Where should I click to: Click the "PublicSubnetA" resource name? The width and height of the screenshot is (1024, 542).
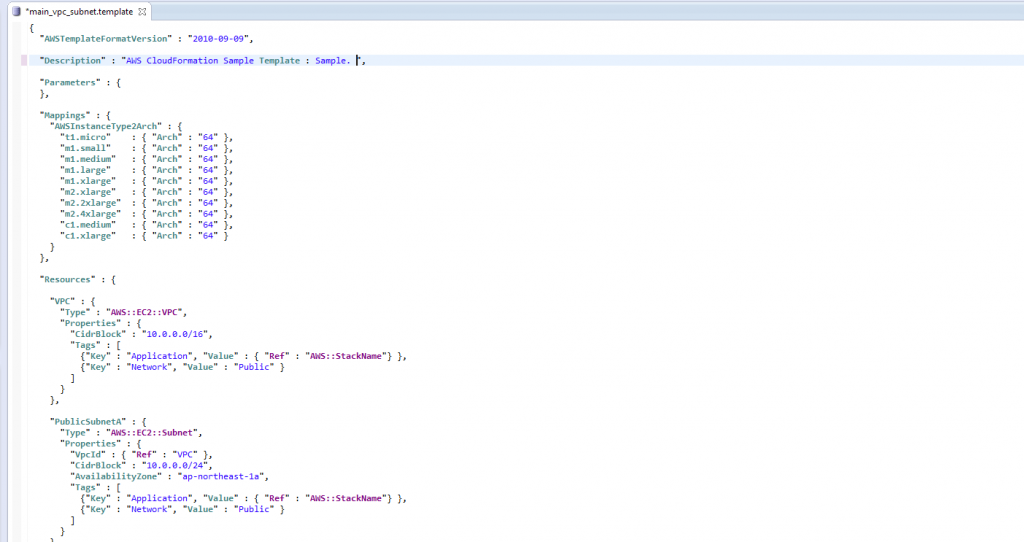tap(88, 422)
